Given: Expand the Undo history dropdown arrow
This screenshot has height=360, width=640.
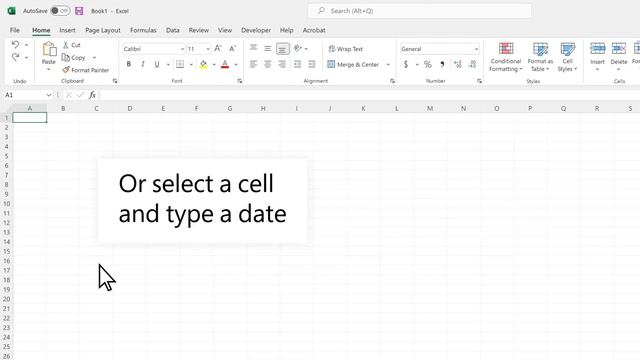Looking at the screenshot, I should point(27,44).
